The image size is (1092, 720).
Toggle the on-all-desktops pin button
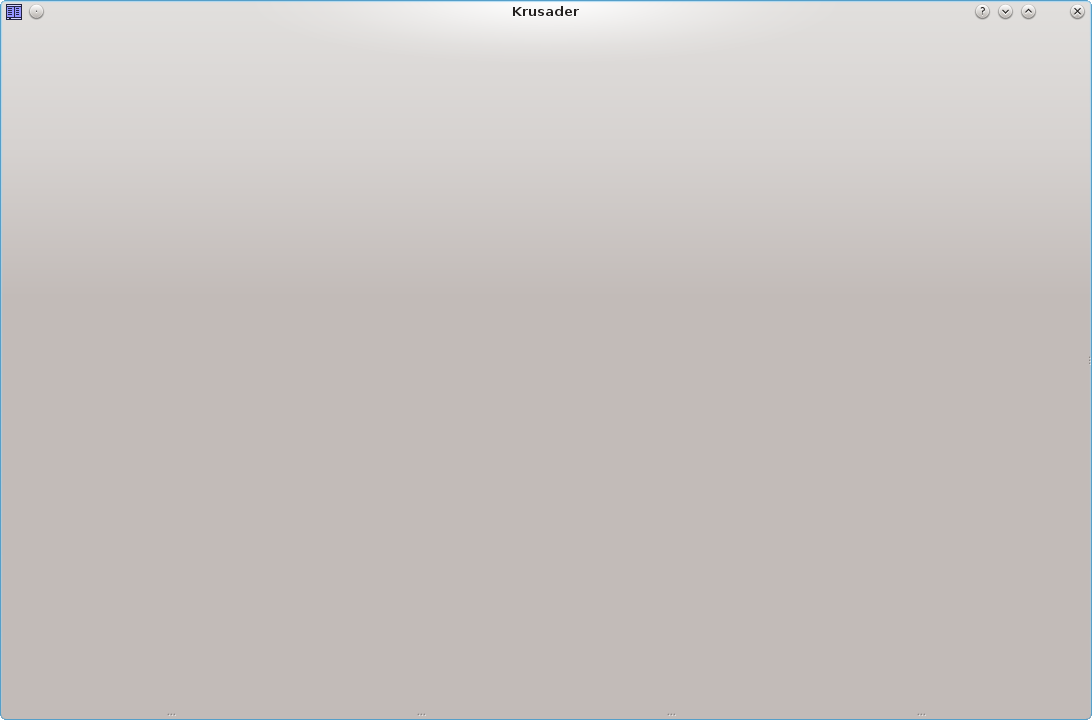[x=37, y=12]
